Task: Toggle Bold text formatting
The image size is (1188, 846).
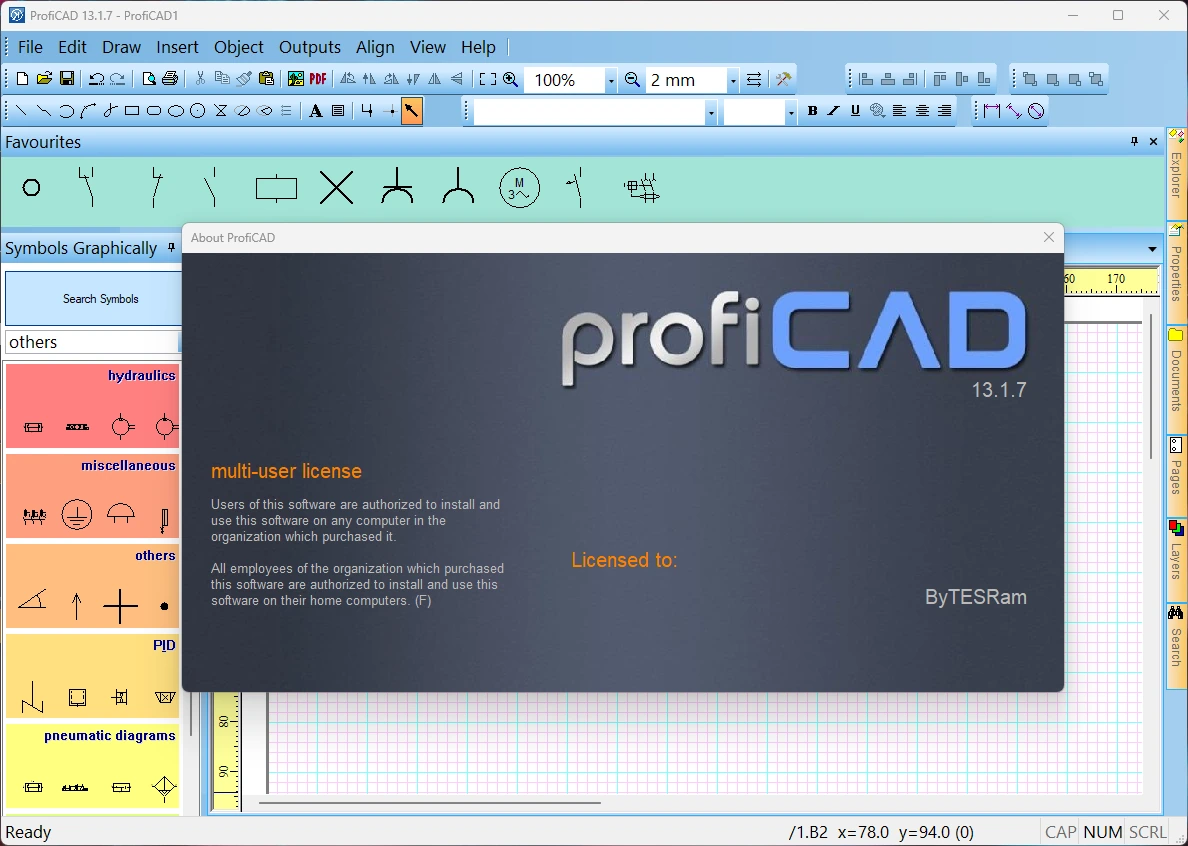Action: pos(812,111)
